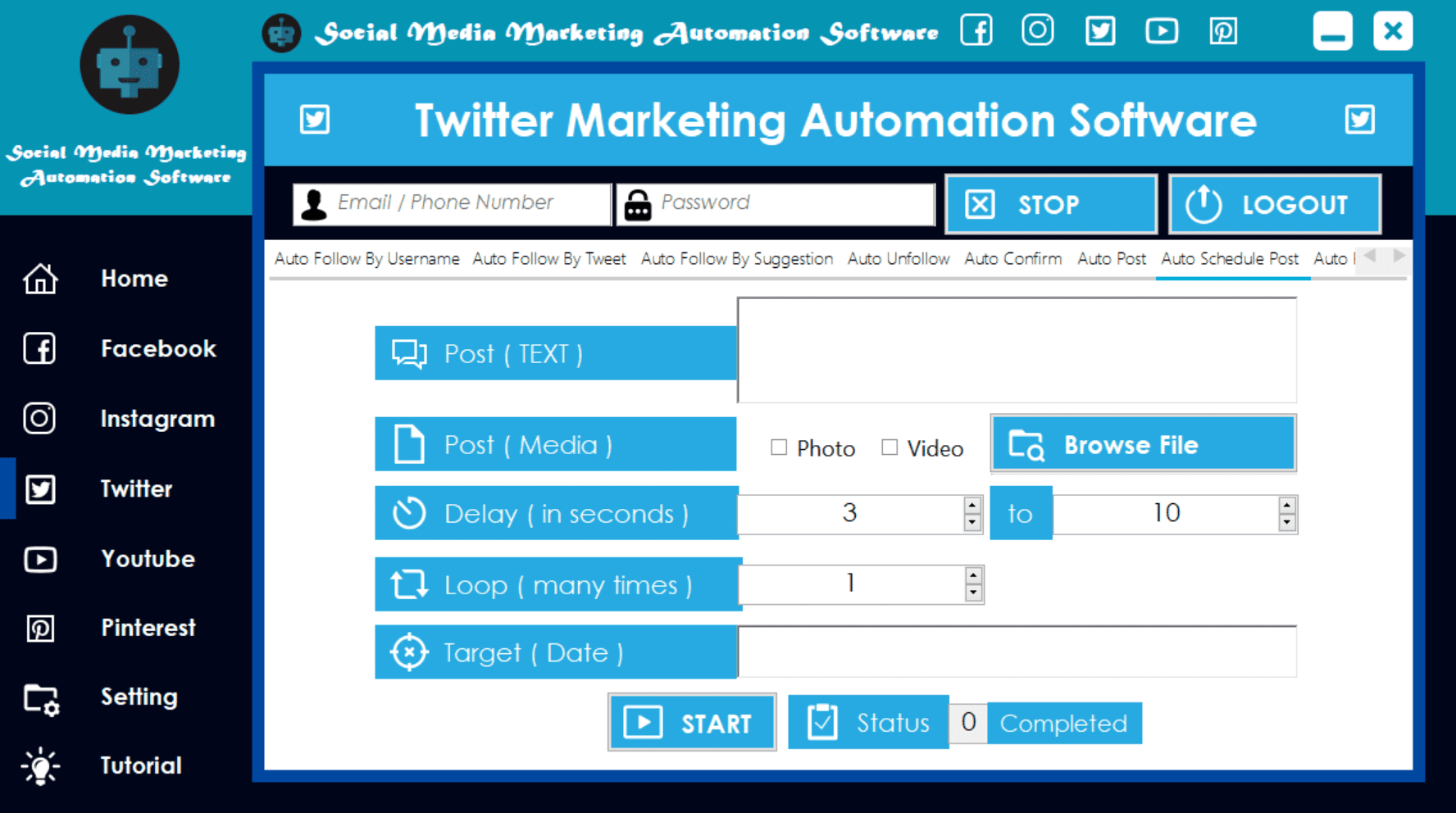Select the Auto Schedule Post tab

click(1230, 259)
